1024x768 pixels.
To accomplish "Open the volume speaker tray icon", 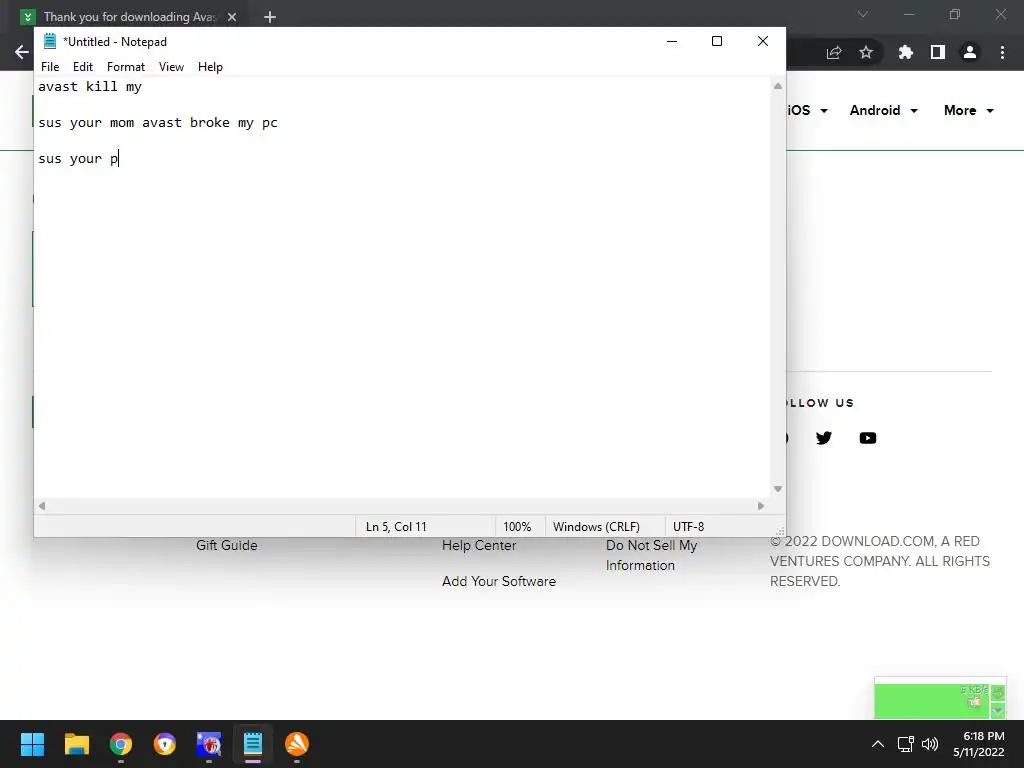I will click(930, 744).
